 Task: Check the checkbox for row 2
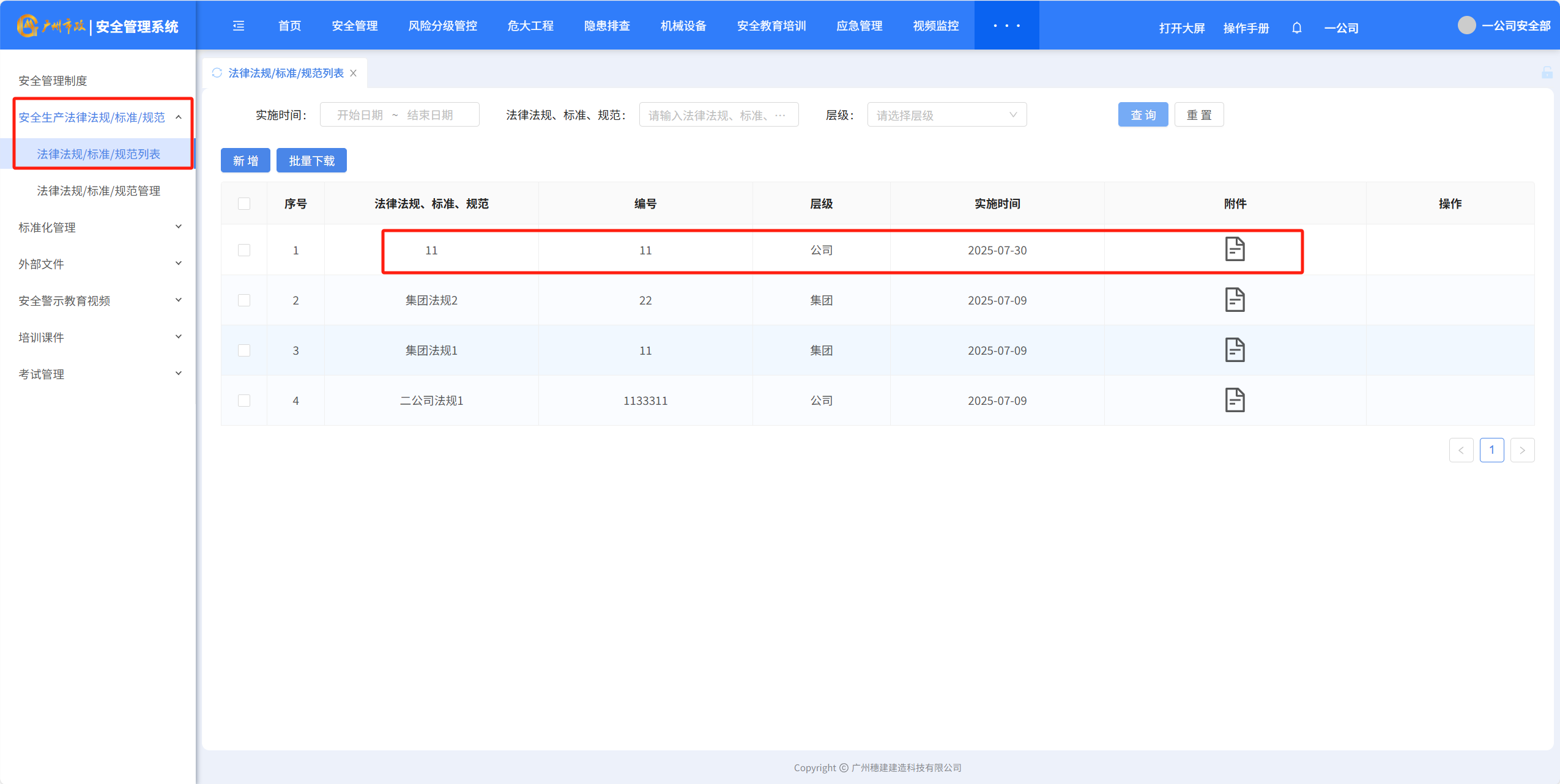(x=244, y=300)
